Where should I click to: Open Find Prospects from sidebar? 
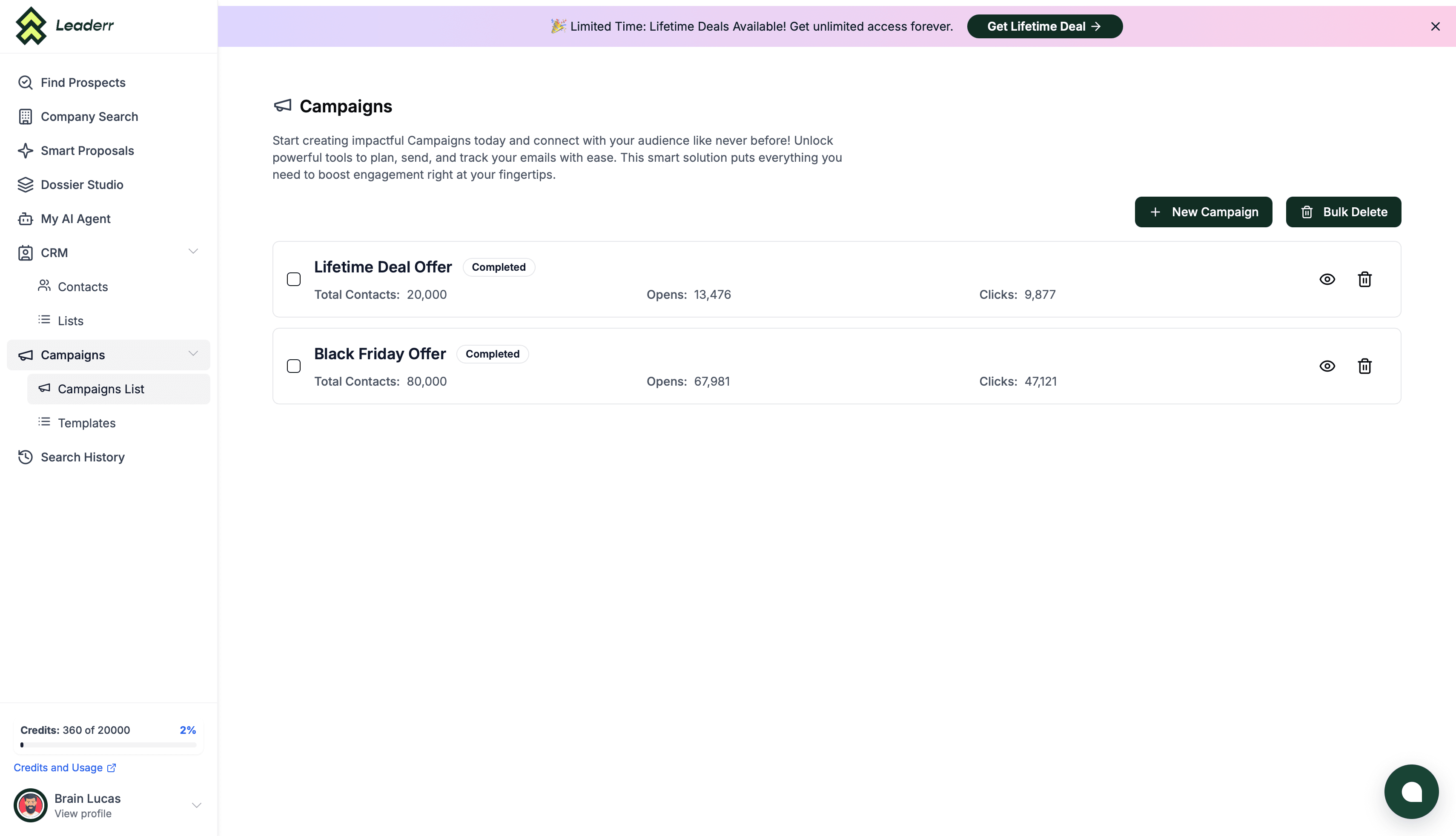tap(83, 83)
